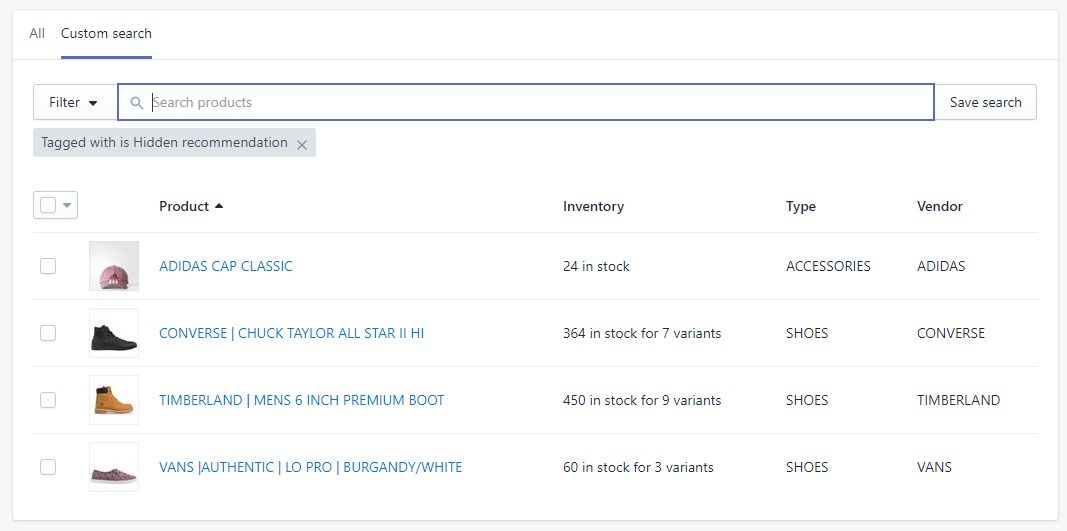Click '60 in stock for 3 variants'
Screen dimensions: 1067x531
point(638,467)
